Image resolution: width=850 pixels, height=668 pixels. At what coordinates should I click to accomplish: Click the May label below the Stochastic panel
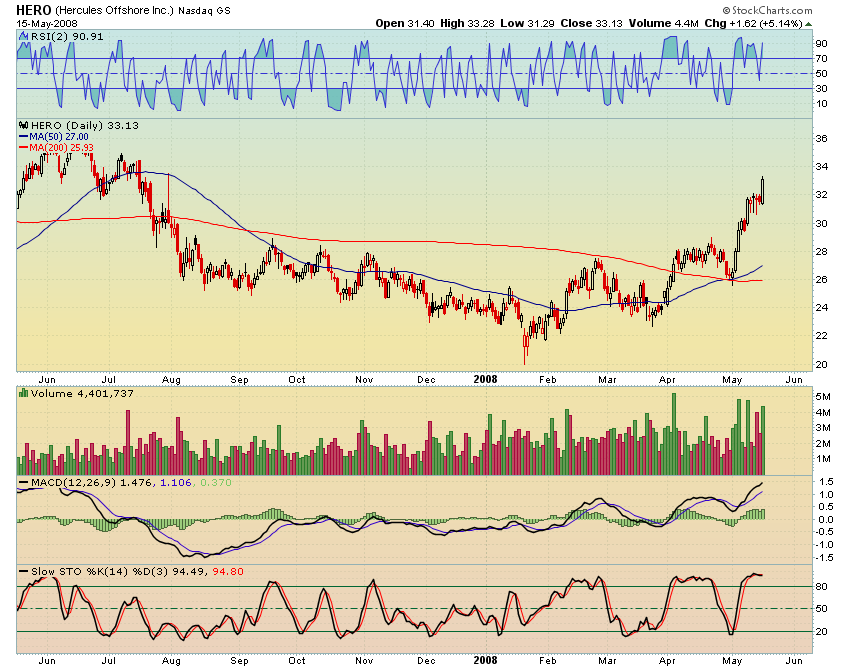pos(732,660)
